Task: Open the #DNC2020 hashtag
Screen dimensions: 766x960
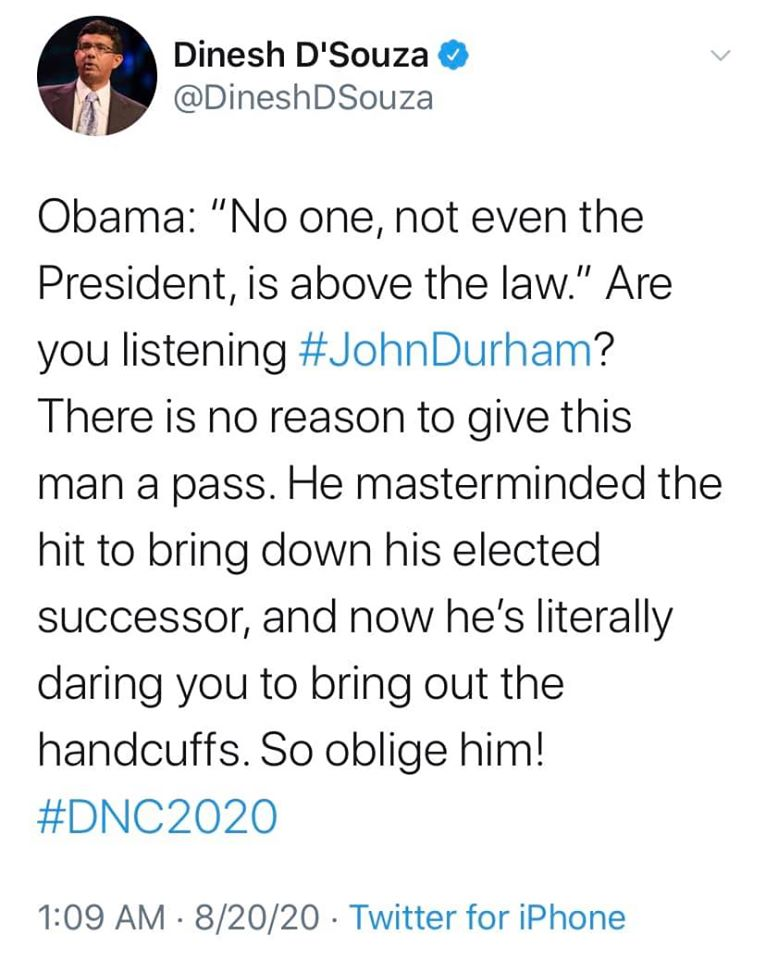Action: coord(157,817)
